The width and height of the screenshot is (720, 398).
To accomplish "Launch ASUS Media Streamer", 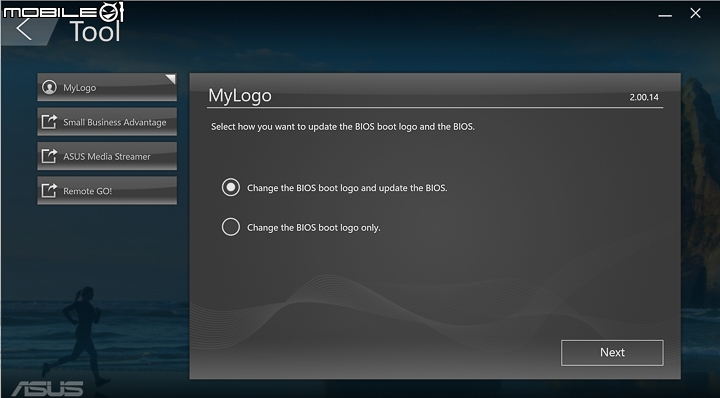I will 107,156.
